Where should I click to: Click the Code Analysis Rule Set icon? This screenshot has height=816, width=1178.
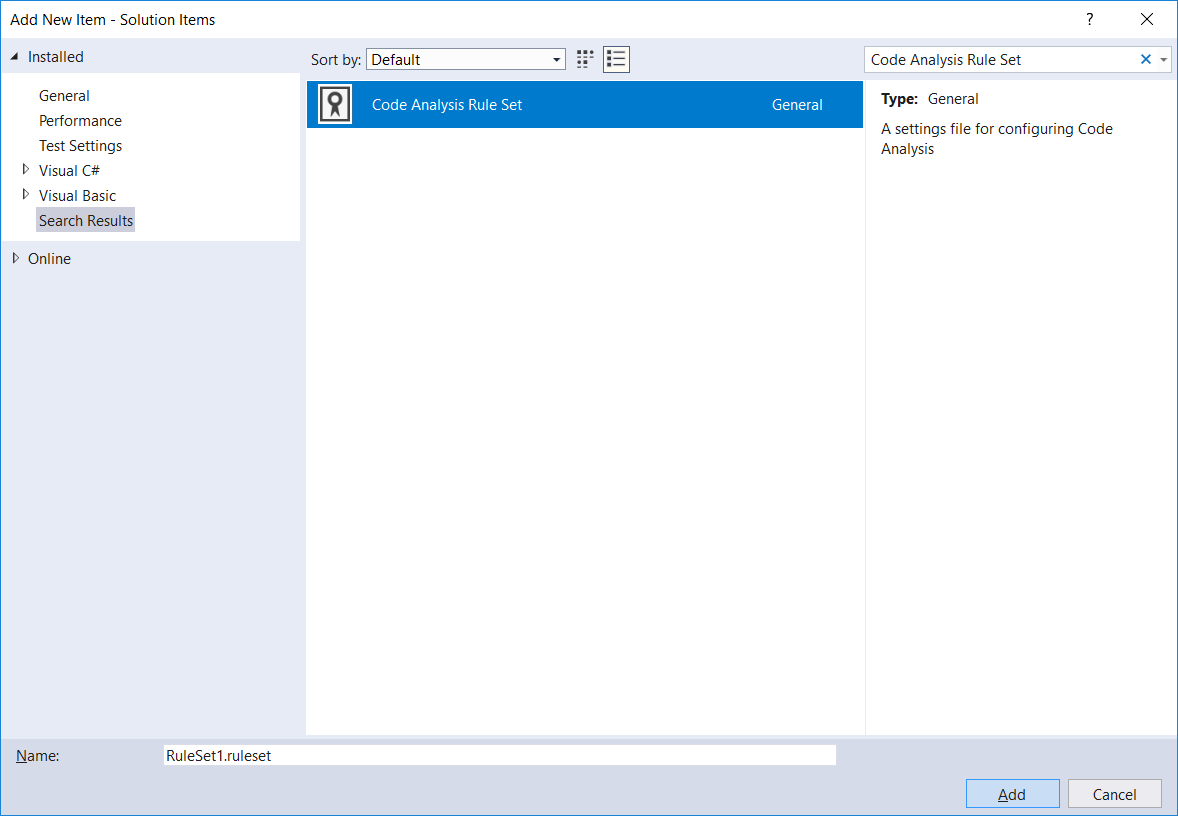[x=335, y=104]
